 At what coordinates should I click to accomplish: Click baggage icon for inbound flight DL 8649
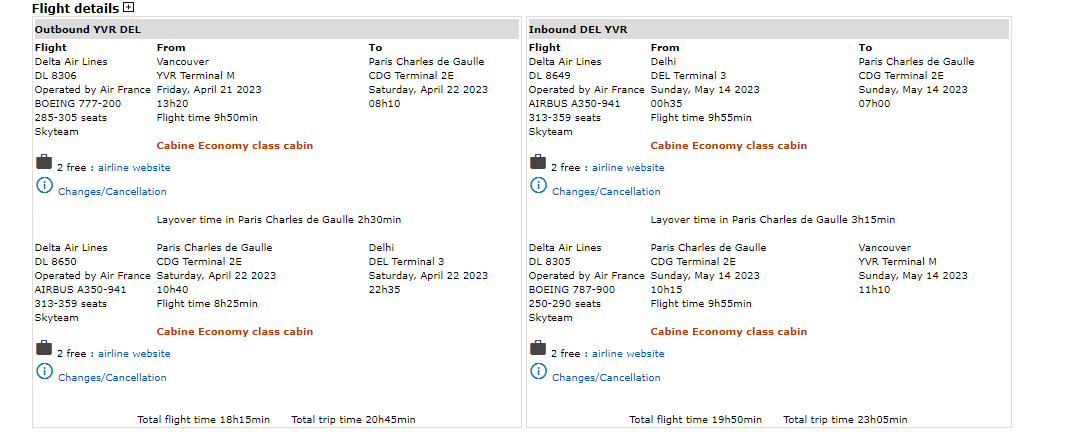pos(538,162)
